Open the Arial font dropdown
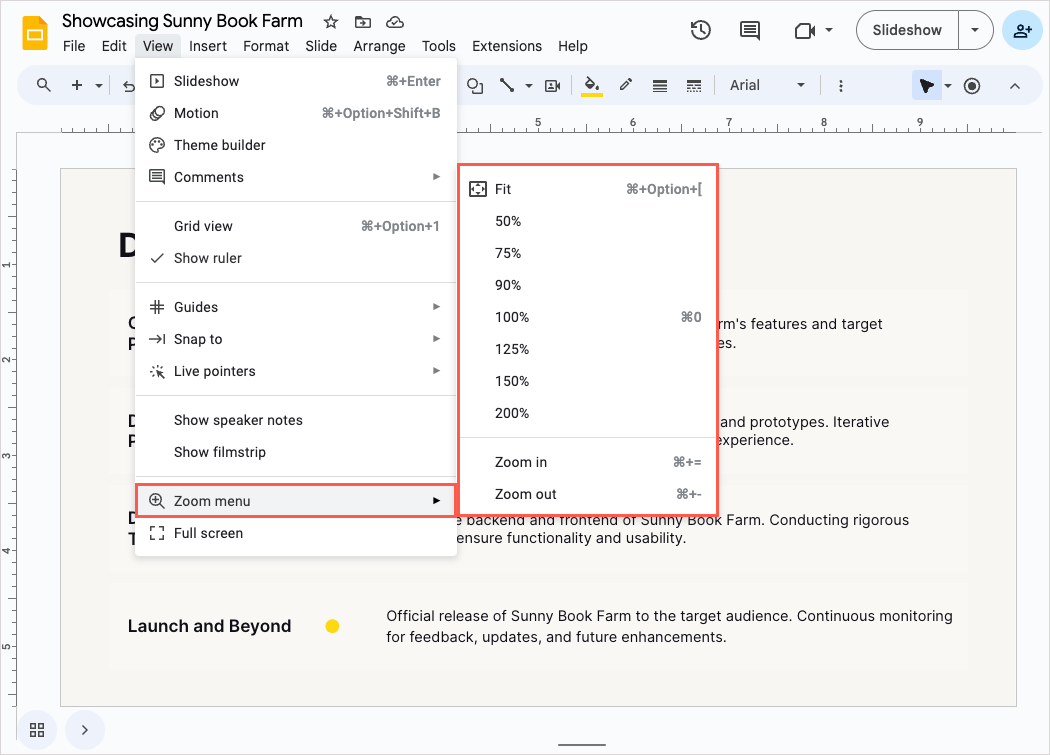 pyautogui.click(x=767, y=85)
